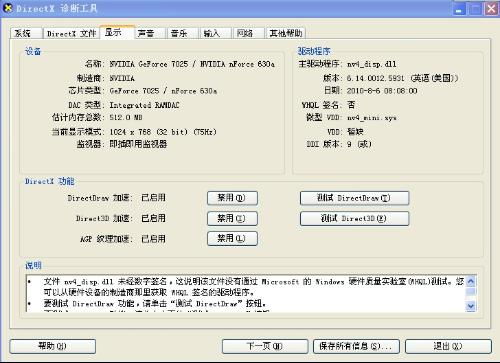
Task: Close the DirectX diagnostic window
Action: pyautogui.click(x=491, y=9)
